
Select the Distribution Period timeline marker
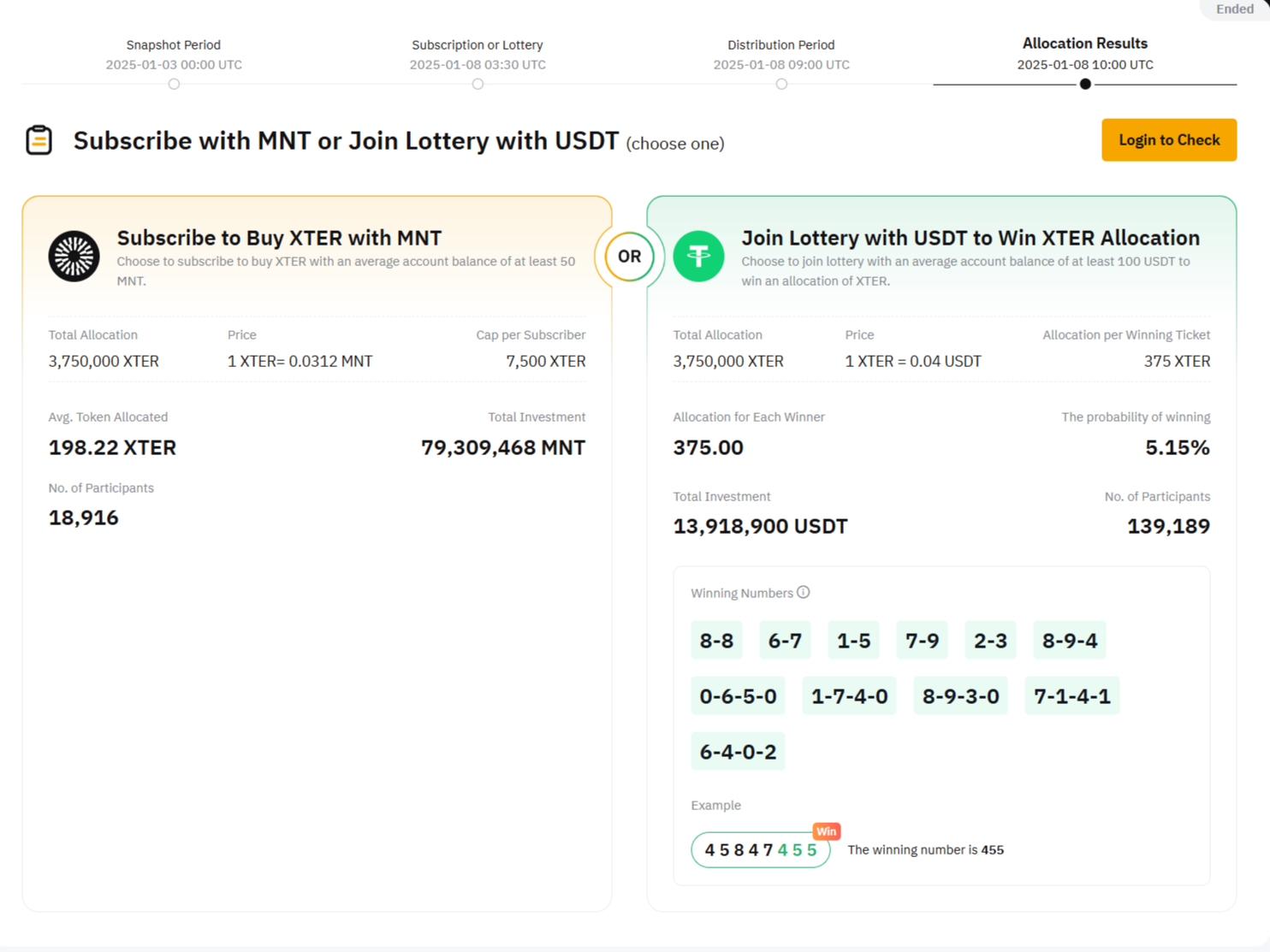tap(781, 84)
